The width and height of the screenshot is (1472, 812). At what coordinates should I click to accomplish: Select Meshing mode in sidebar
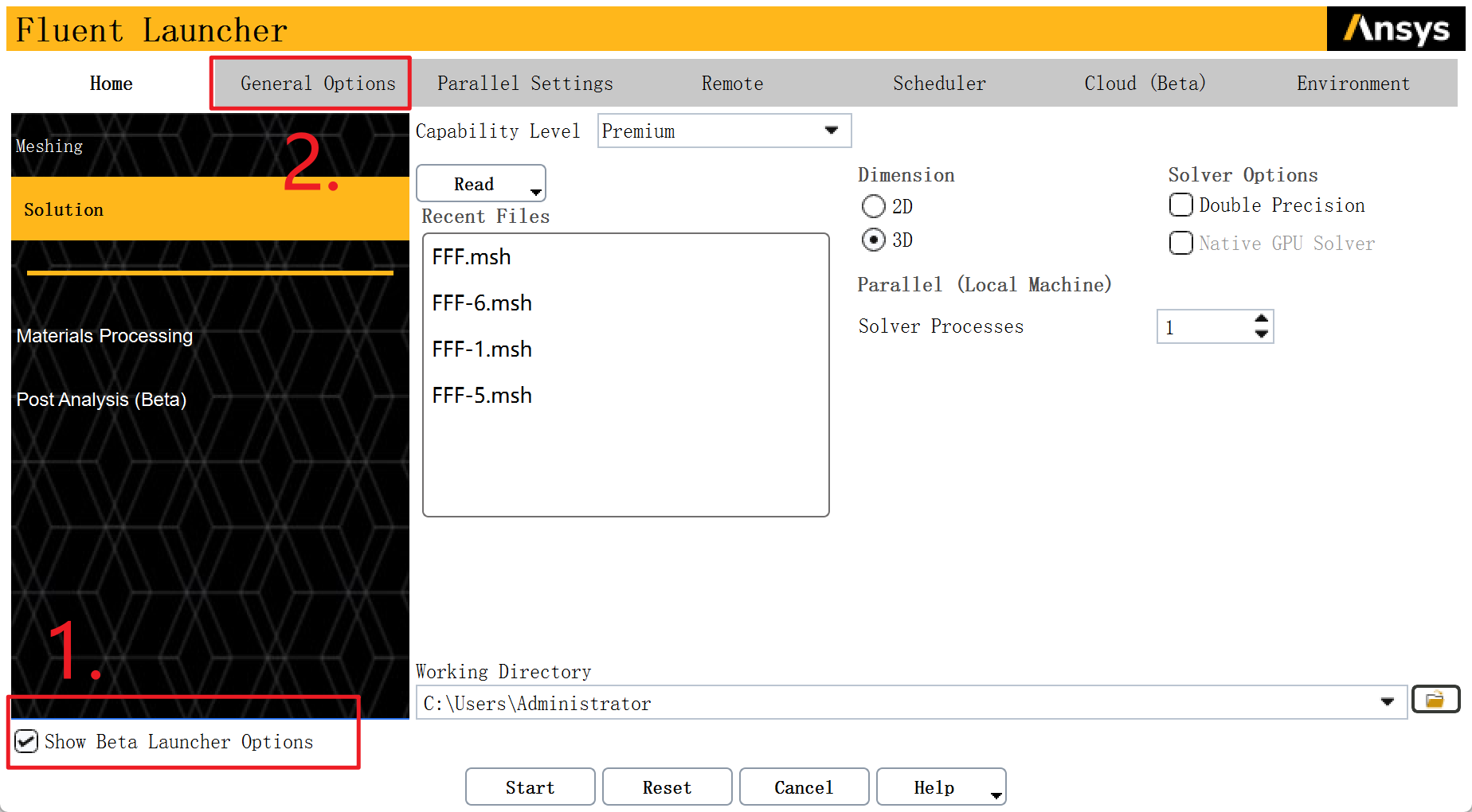[x=210, y=146]
